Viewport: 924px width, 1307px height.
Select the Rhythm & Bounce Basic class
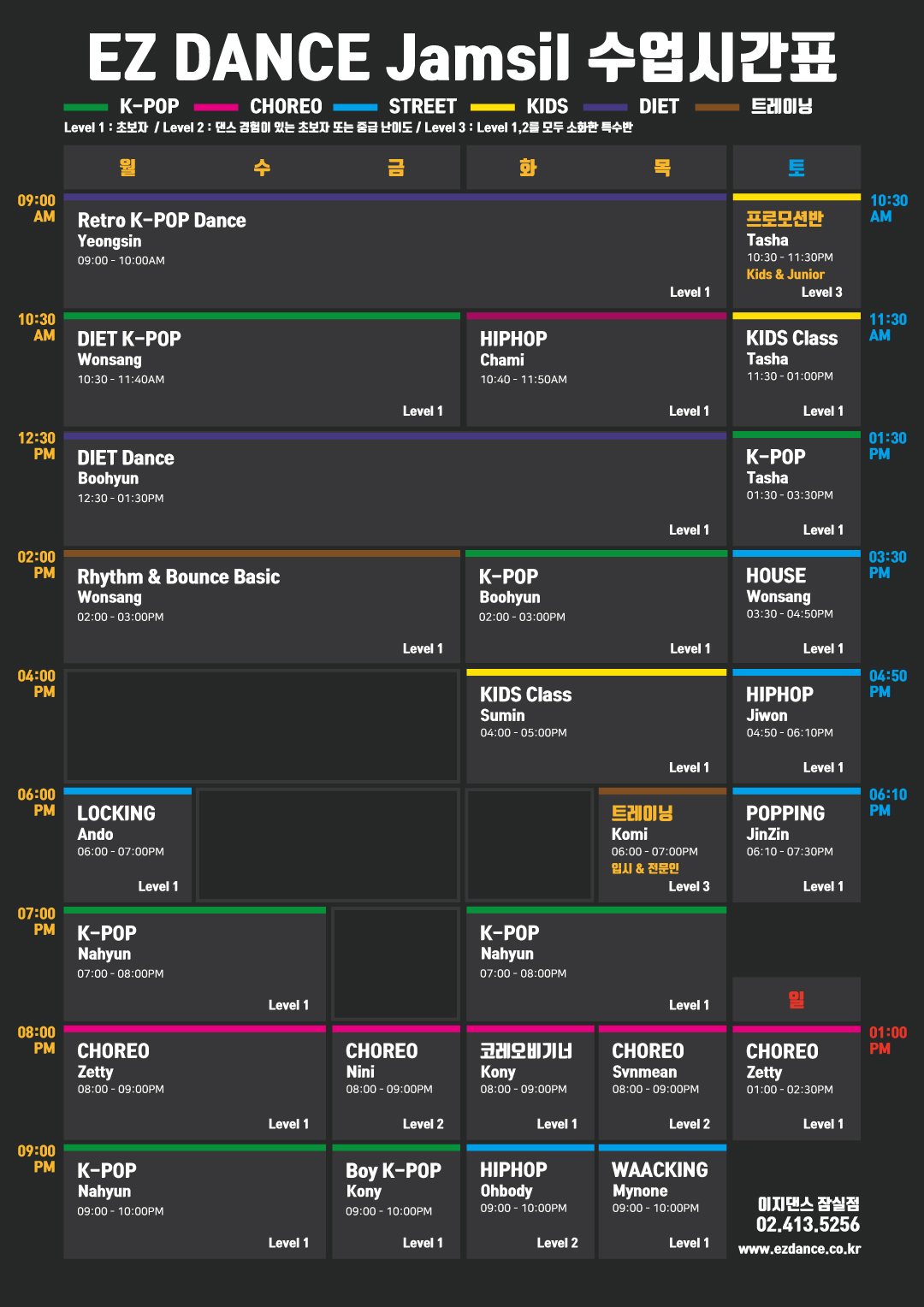tap(262, 607)
